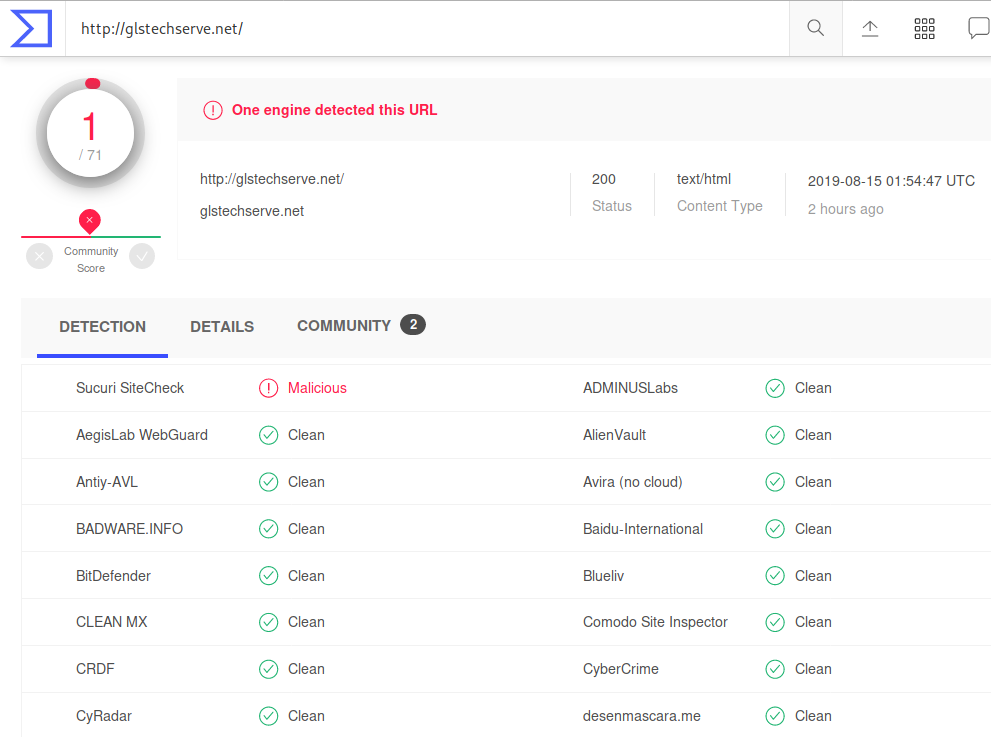Click the scan timestamp 2019-08-15 01:54:47 UTC
Image resolution: width=991 pixels, height=737 pixels.
(x=891, y=181)
